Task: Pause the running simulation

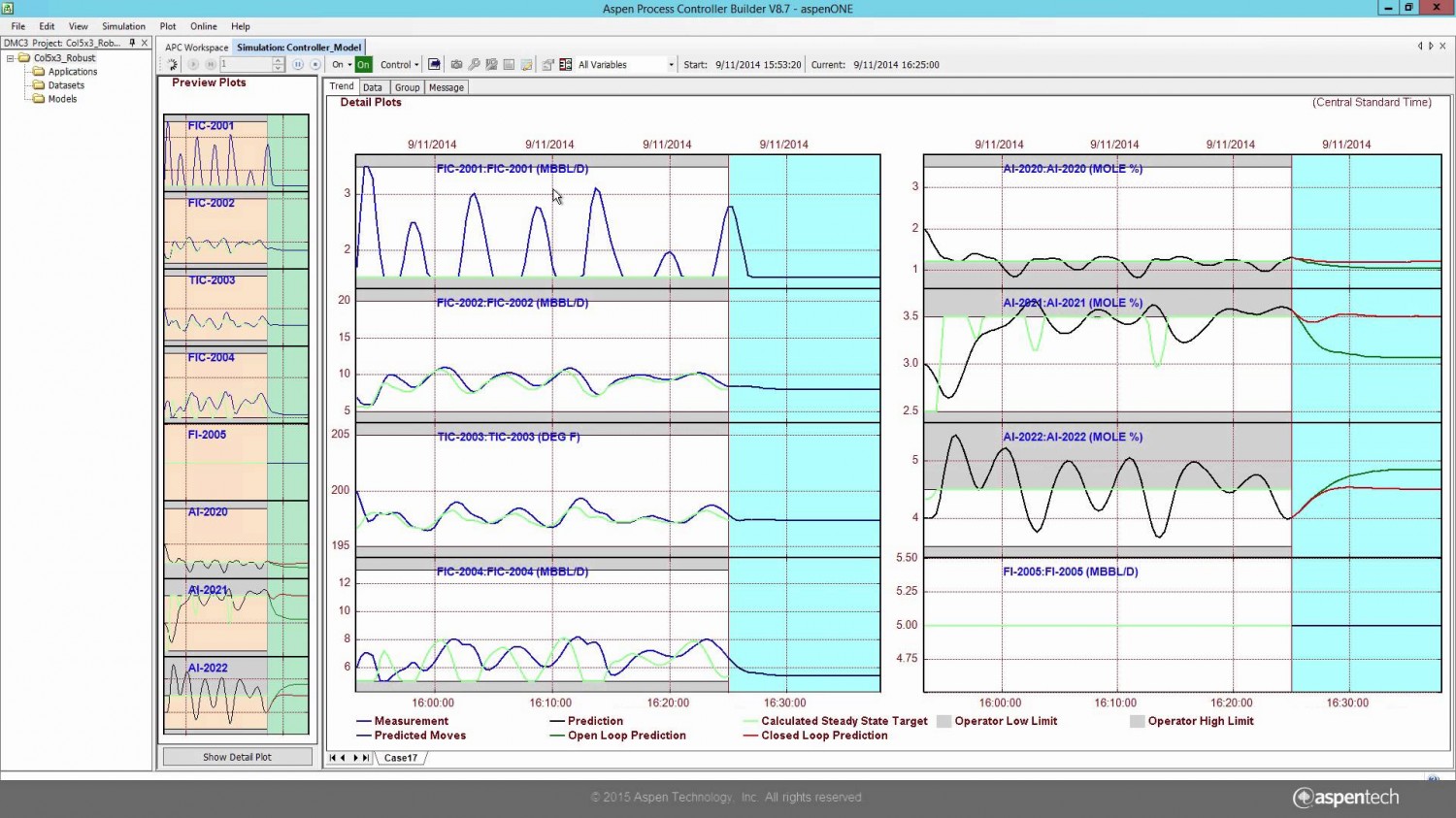Action: (298, 65)
